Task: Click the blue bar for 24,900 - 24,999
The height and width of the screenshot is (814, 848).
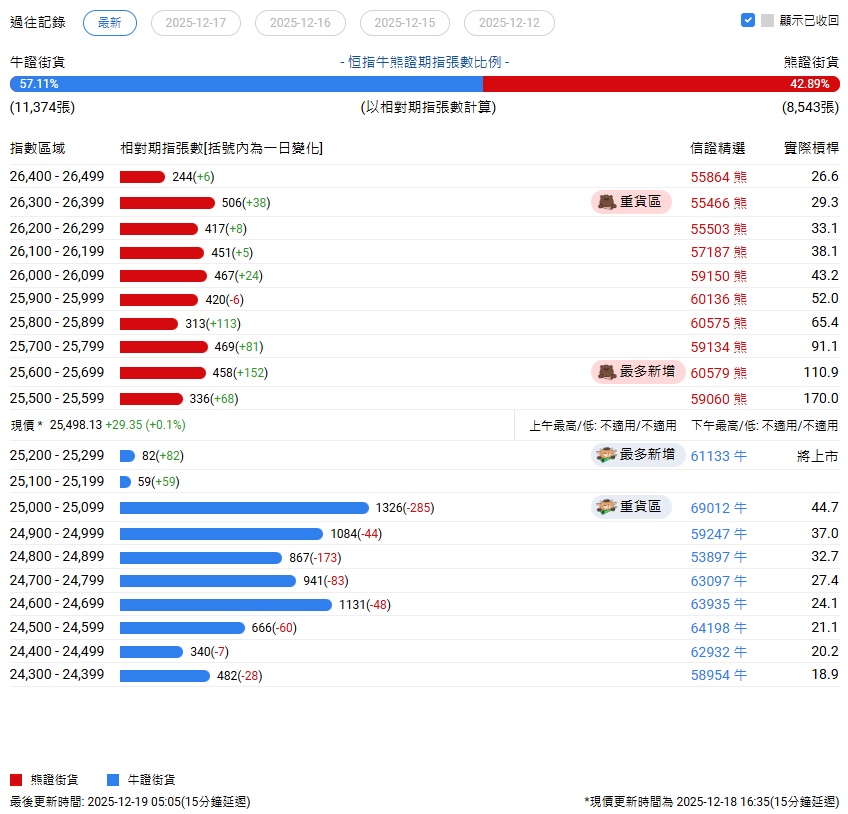Action: click(x=221, y=534)
